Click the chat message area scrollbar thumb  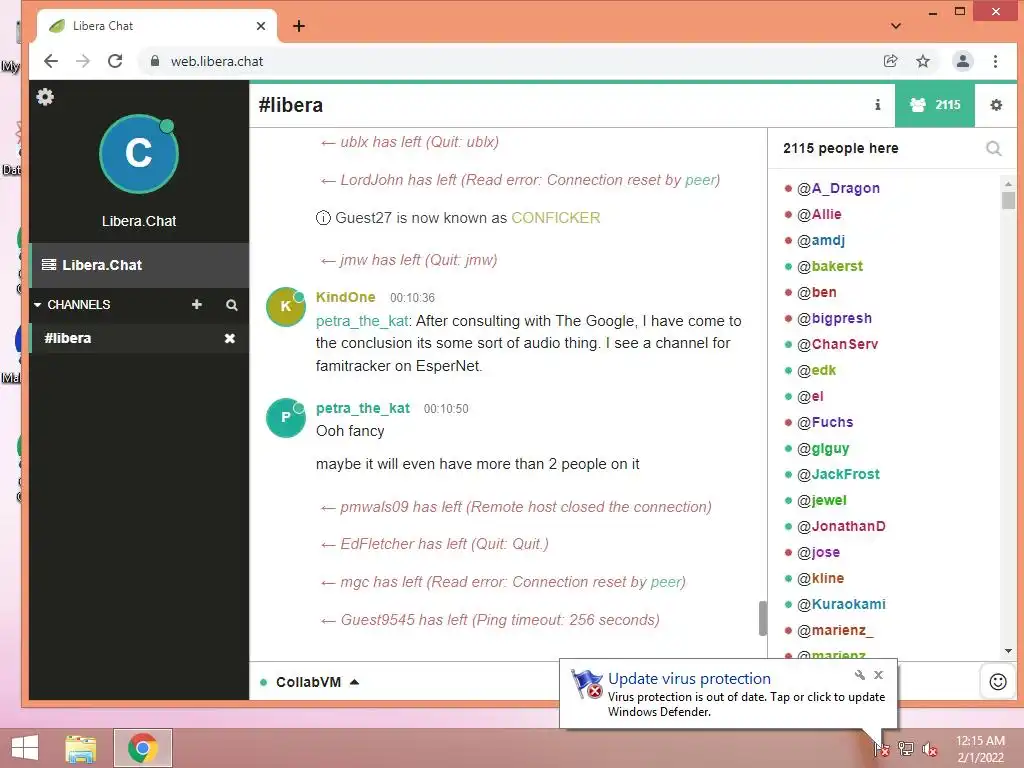[x=762, y=618]
